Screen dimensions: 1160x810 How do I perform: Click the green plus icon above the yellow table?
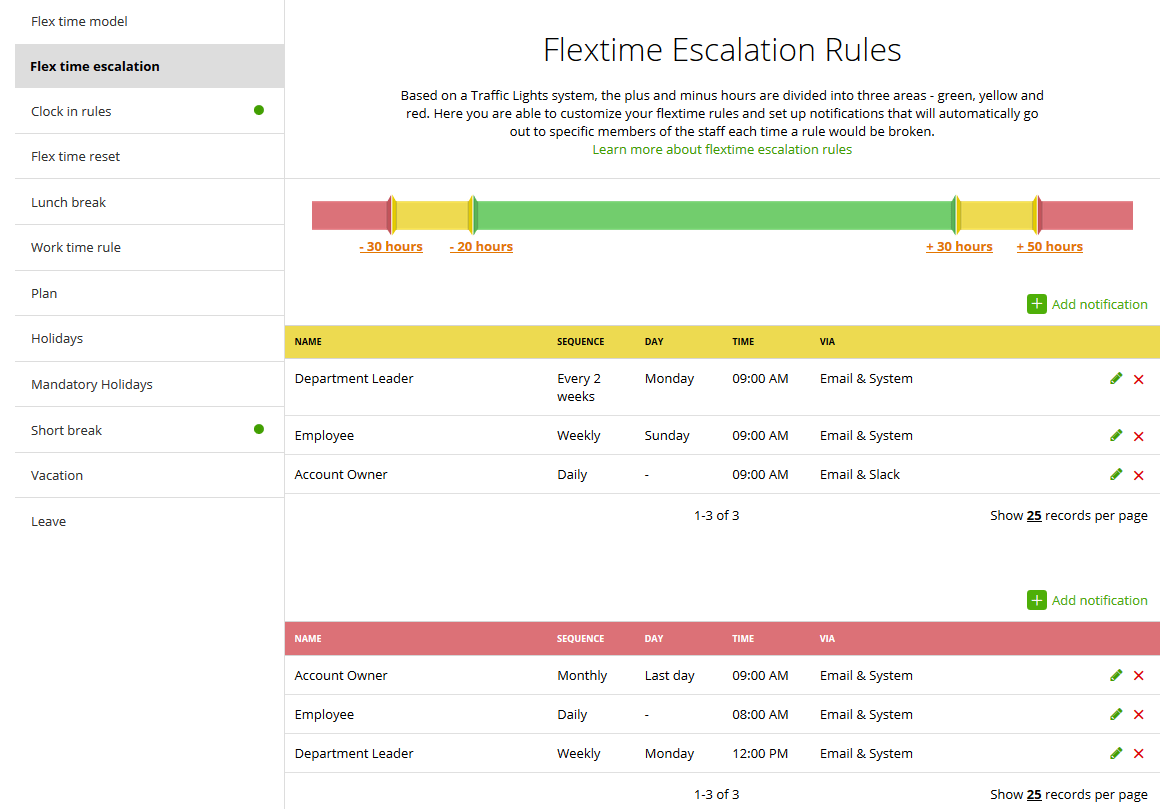point(1036,303)
